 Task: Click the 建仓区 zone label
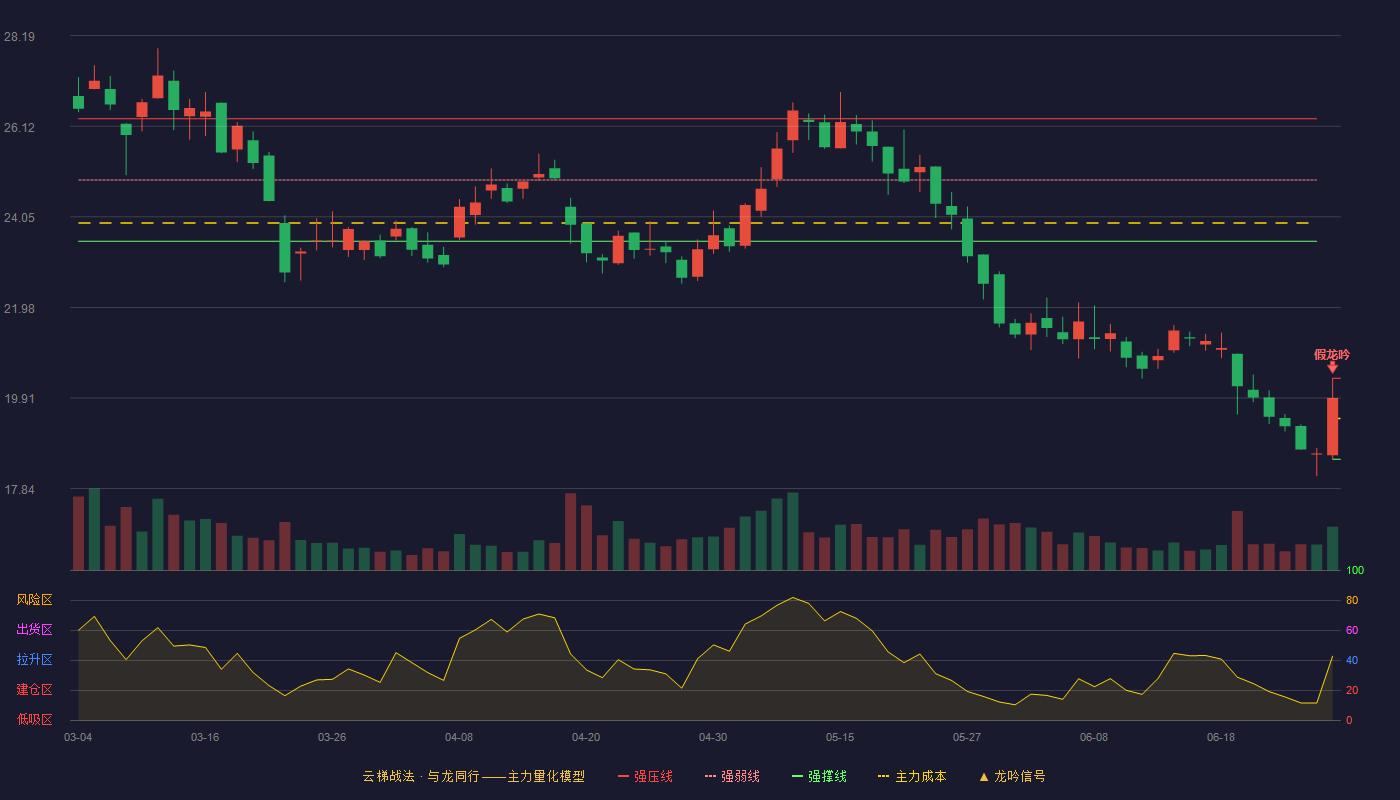click(34, 690)
